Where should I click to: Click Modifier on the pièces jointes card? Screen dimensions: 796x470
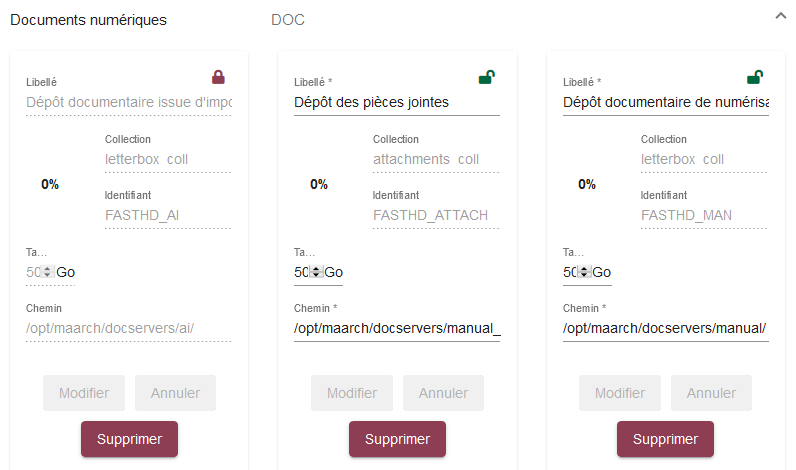[x=352, y=393]
